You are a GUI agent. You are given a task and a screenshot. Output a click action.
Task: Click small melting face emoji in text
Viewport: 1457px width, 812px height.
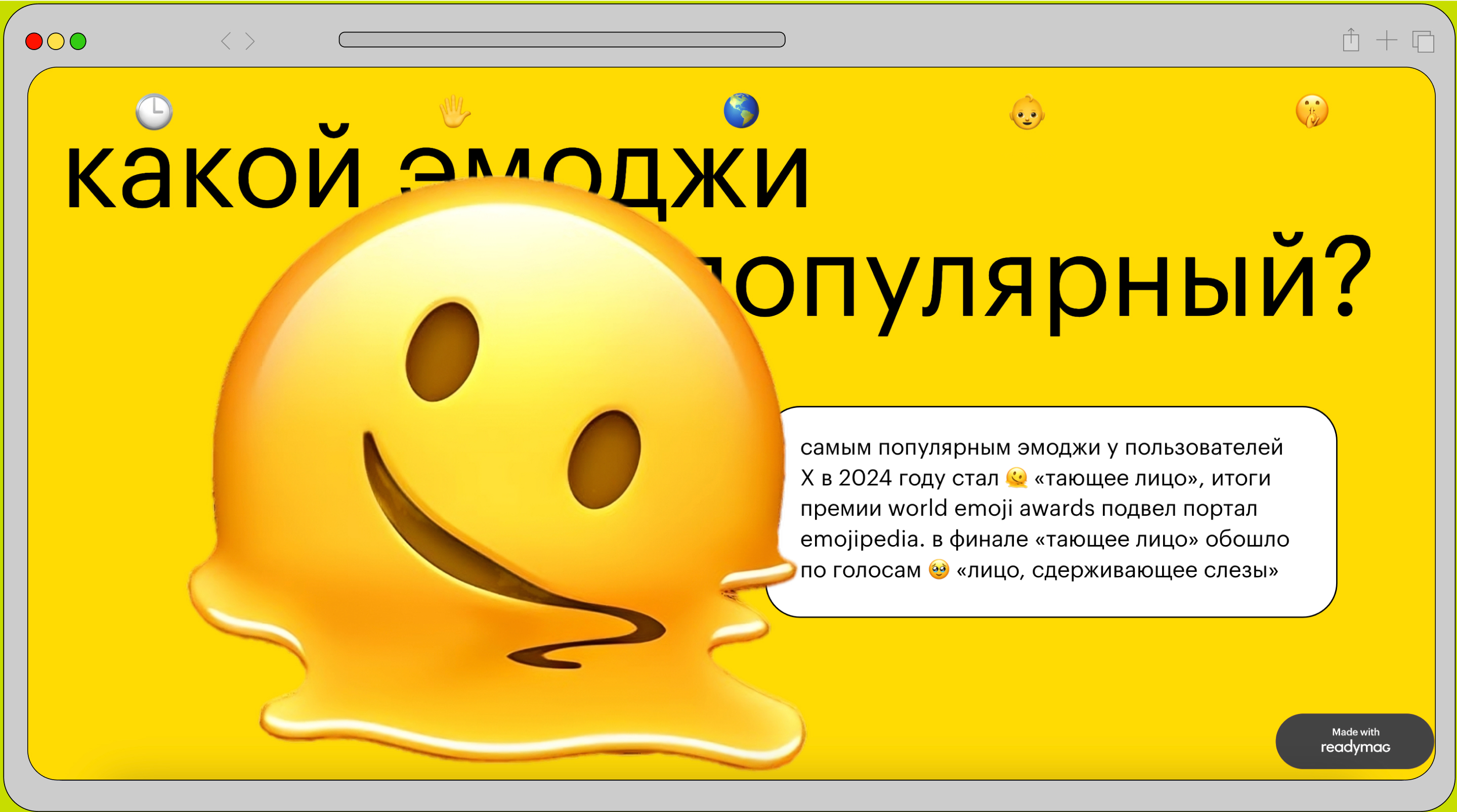pyautogui.click(x=1016, y=478)
